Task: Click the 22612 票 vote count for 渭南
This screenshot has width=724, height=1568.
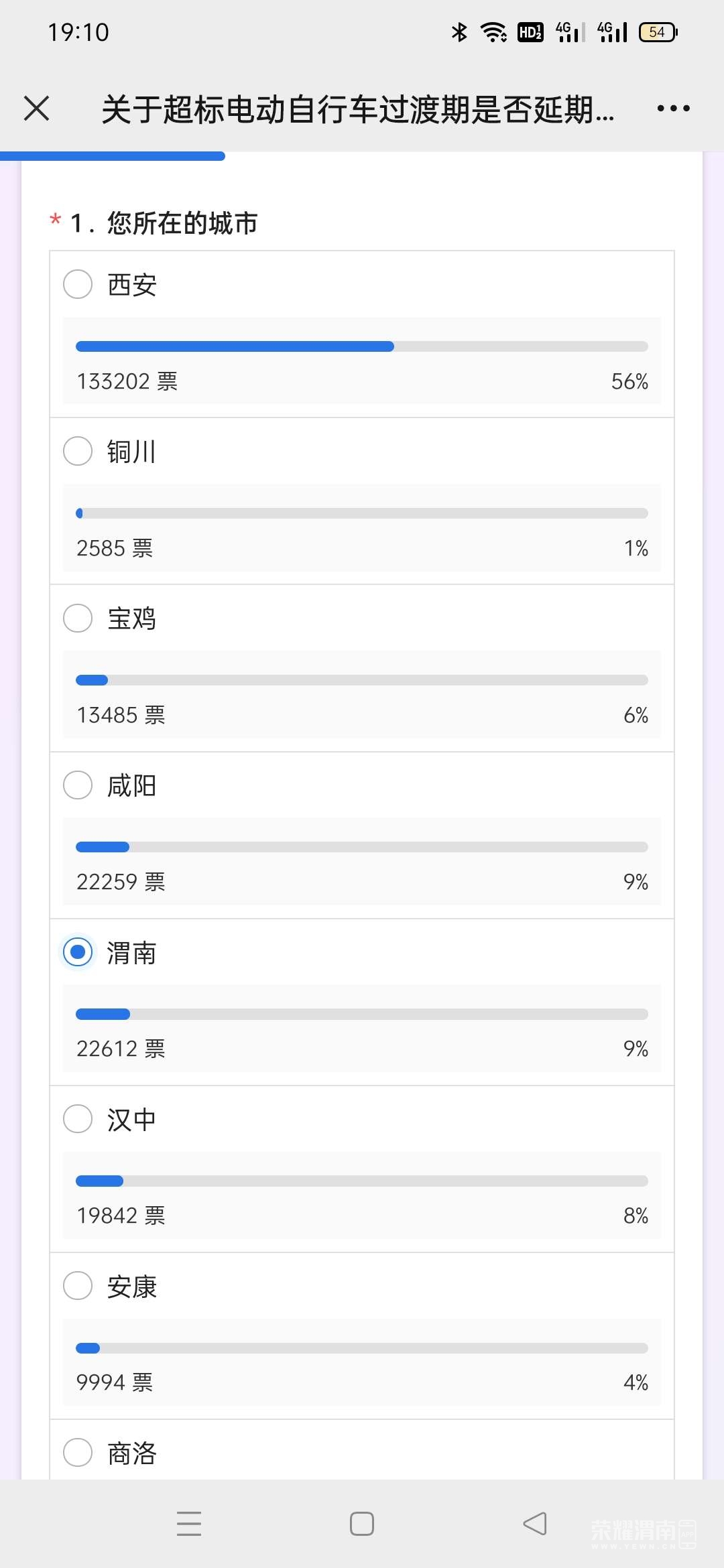Action: [121, 1049]
